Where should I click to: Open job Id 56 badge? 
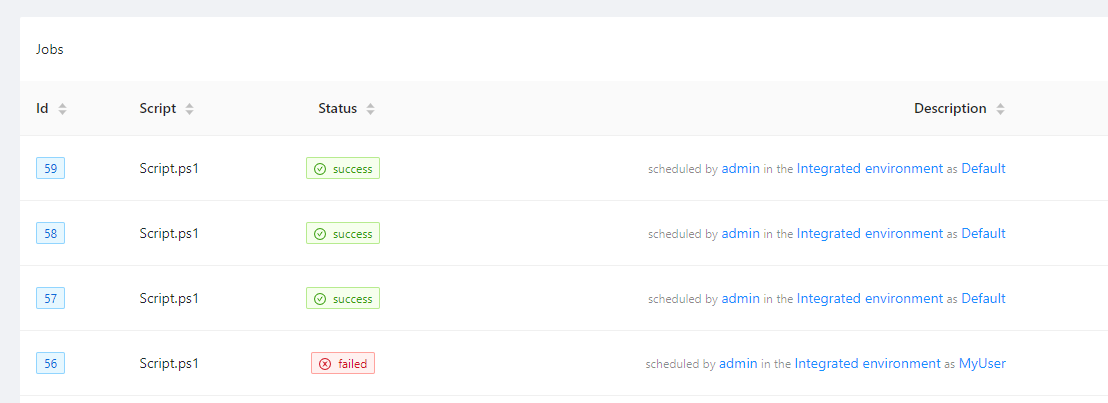(x=50, y=364)
